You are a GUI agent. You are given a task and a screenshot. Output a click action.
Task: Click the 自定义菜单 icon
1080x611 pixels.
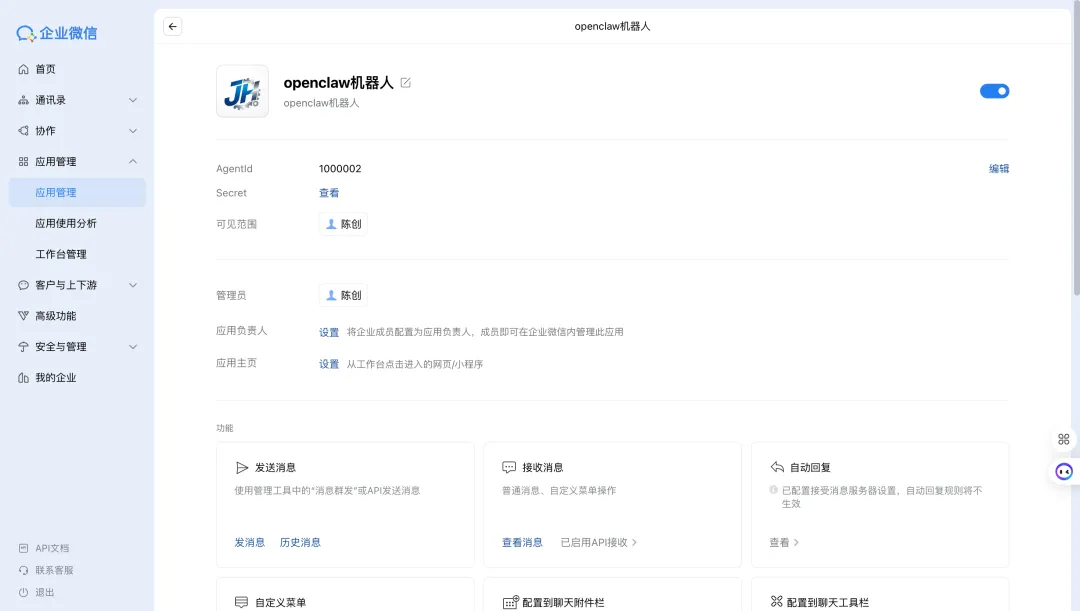pos(241,602)
